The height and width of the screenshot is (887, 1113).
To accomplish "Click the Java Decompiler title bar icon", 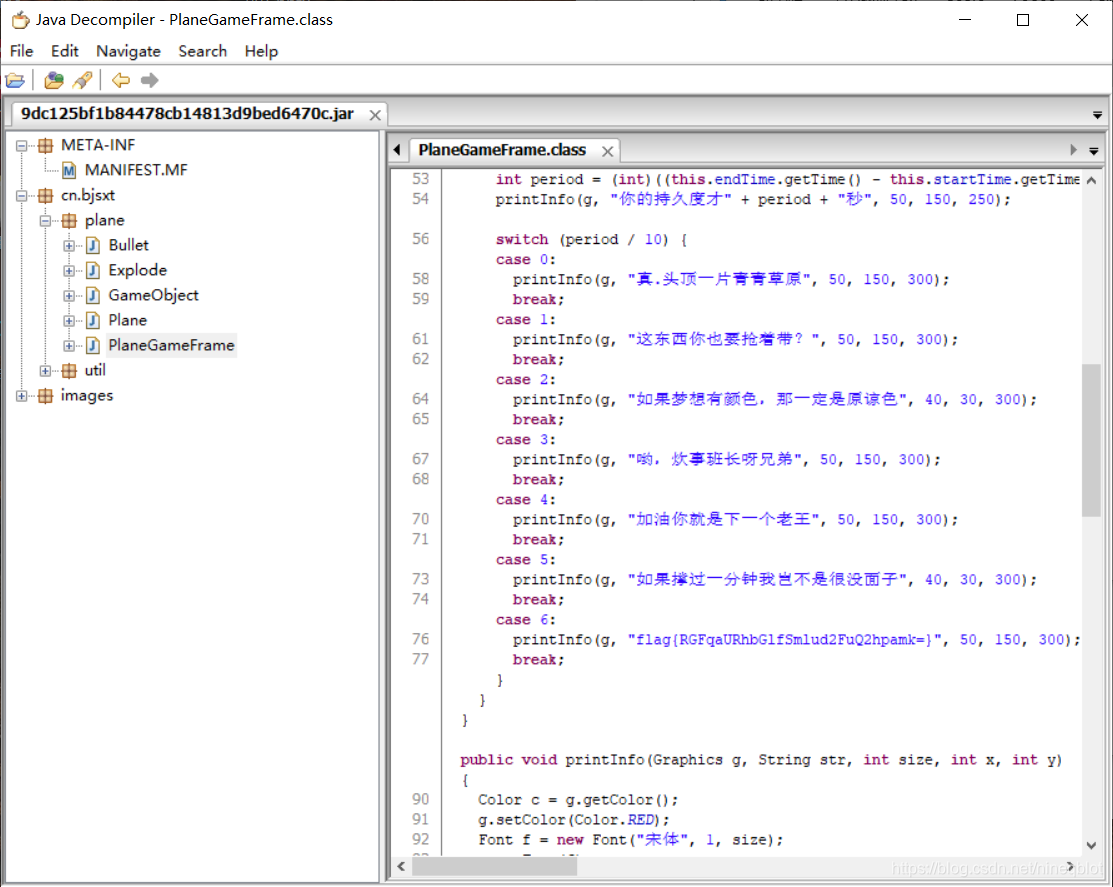I will [x=20, y=20].
